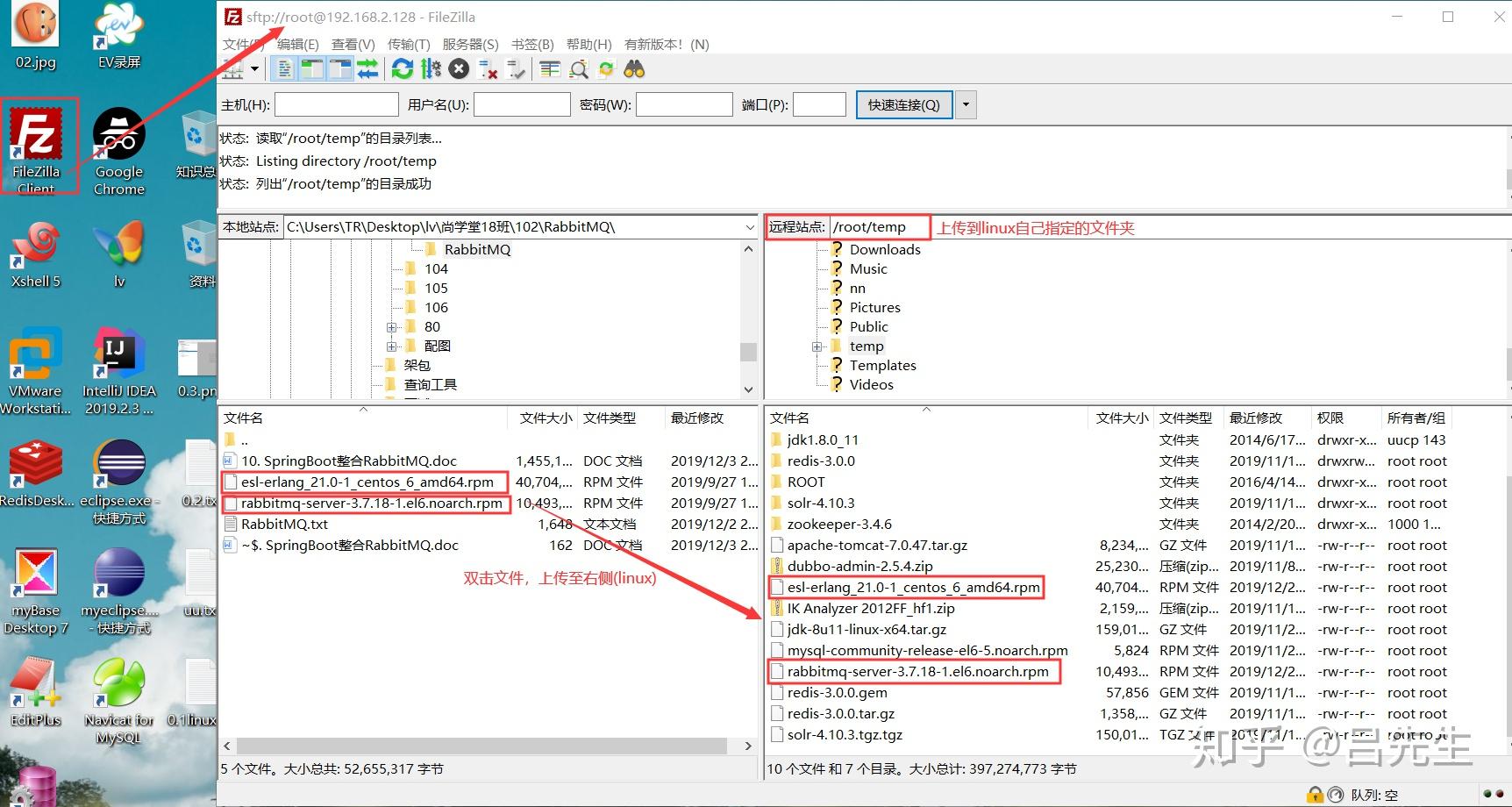Toggle synchronized browsing

[x=606, y=68]
